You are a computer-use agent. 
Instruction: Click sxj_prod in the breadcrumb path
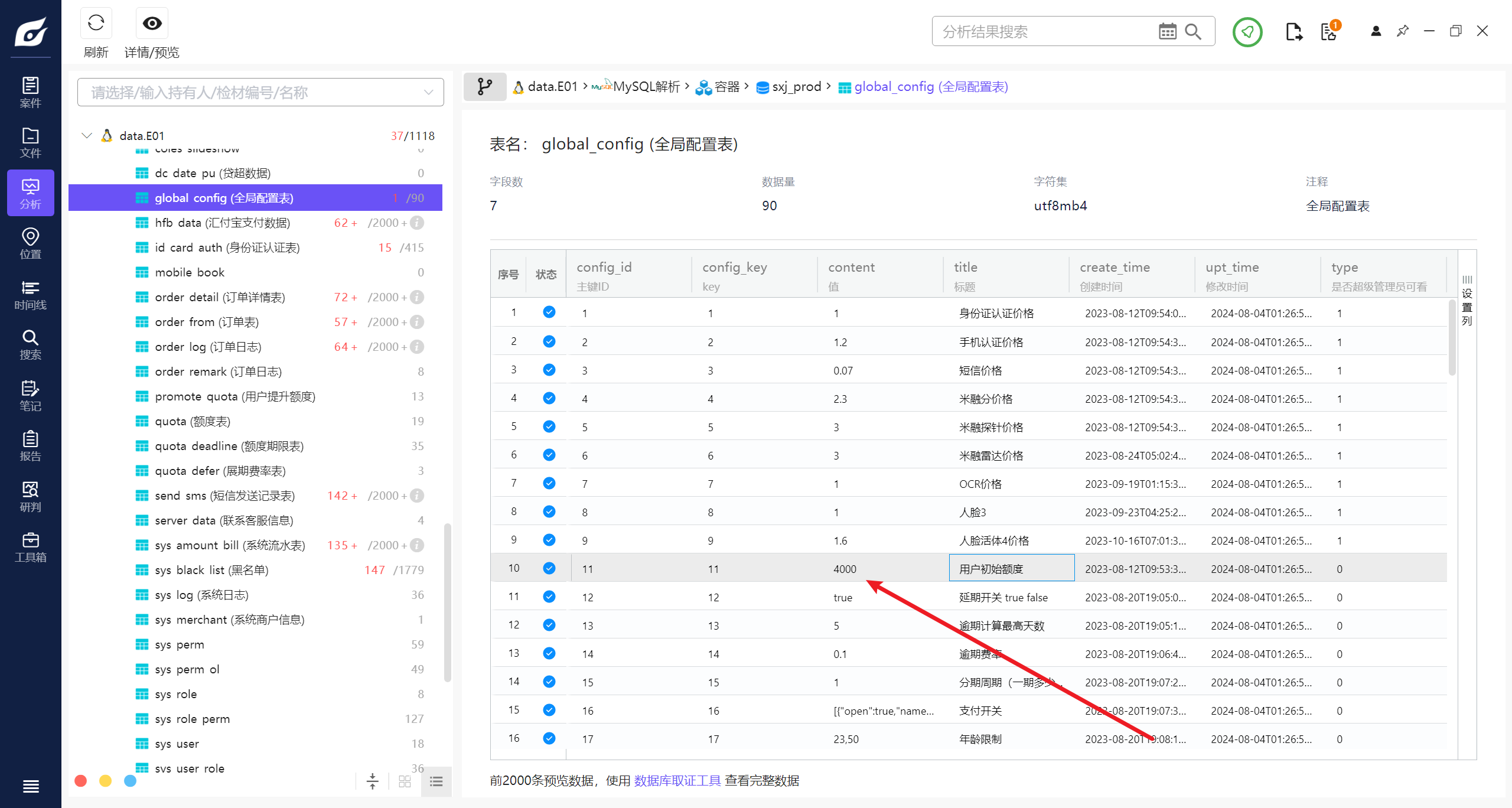(x=796, y=87)
